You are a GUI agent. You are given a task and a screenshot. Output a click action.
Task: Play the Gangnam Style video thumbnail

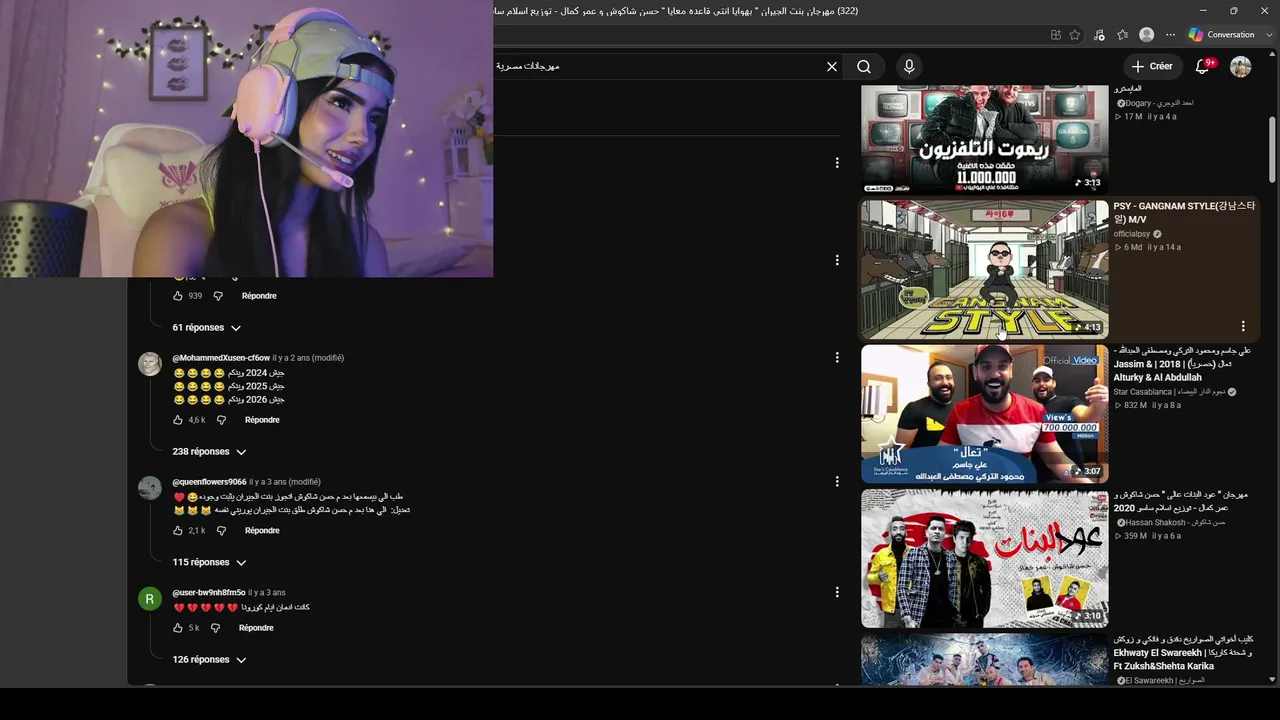click(985, 269)
